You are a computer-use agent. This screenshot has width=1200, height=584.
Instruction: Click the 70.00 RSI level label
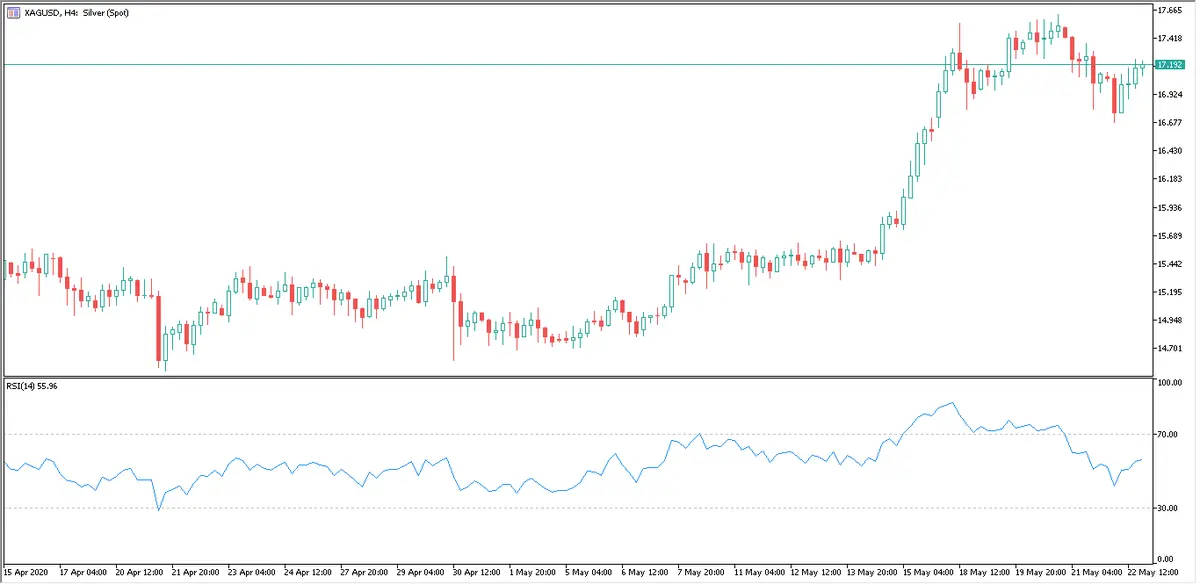pyautogui.click(x=1169, y=435)
